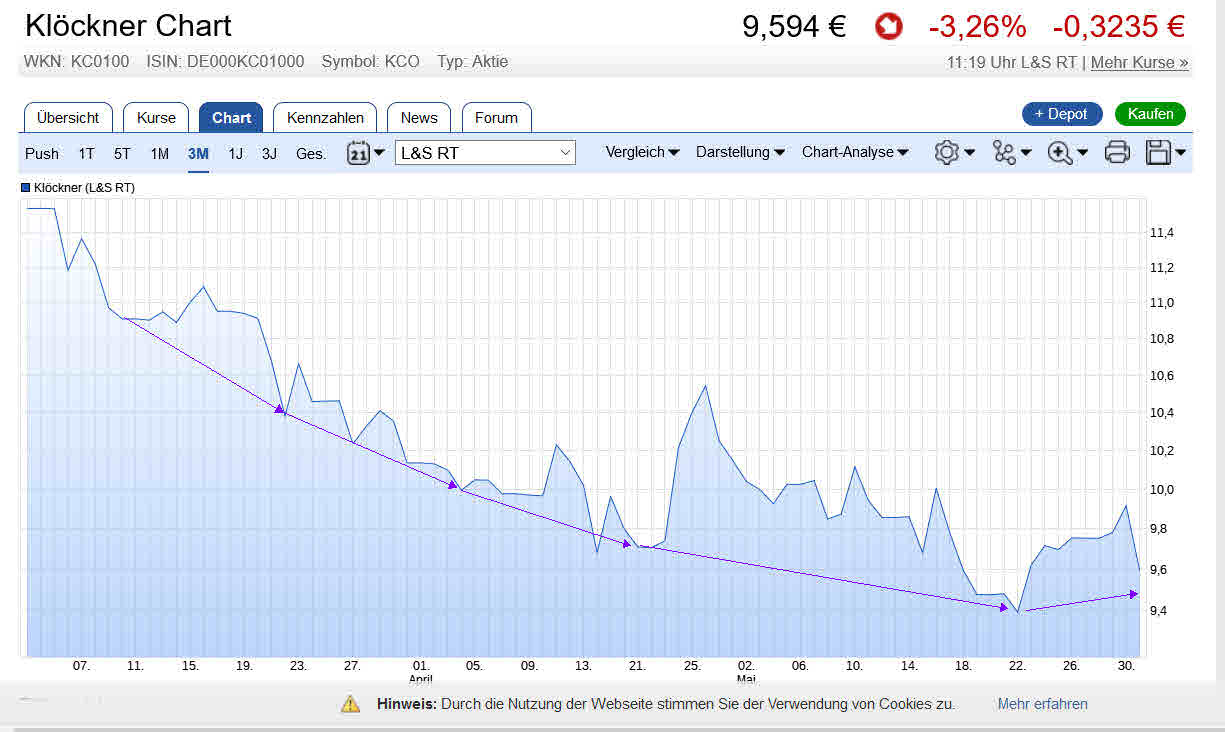This screenshot has width=1225, height=732.
Task: Open dropdown arrow beside the zoom magnifier
Action: (x=1082, y=153)
